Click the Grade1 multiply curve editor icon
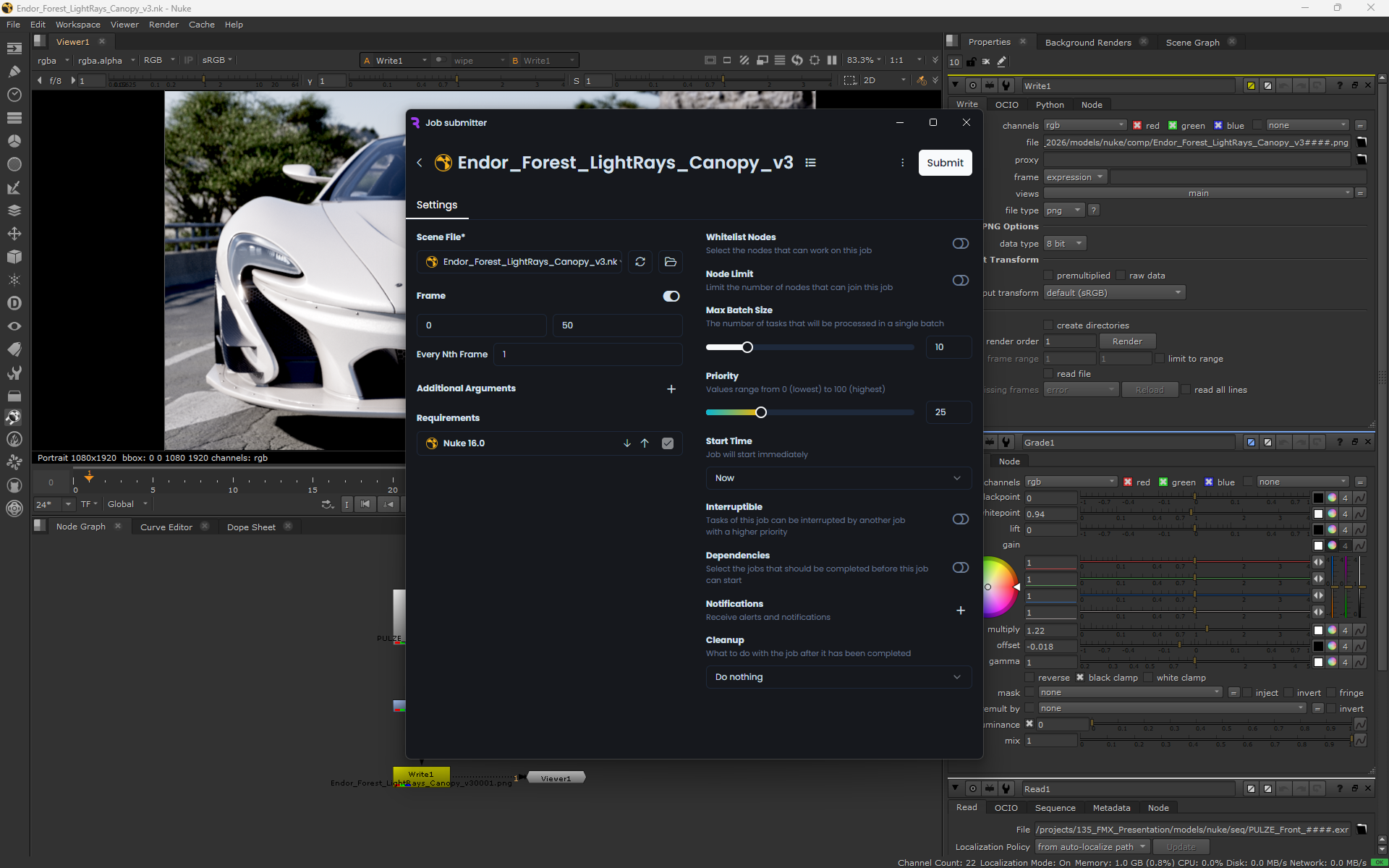1389x868 pixels. click(1360, 631)
